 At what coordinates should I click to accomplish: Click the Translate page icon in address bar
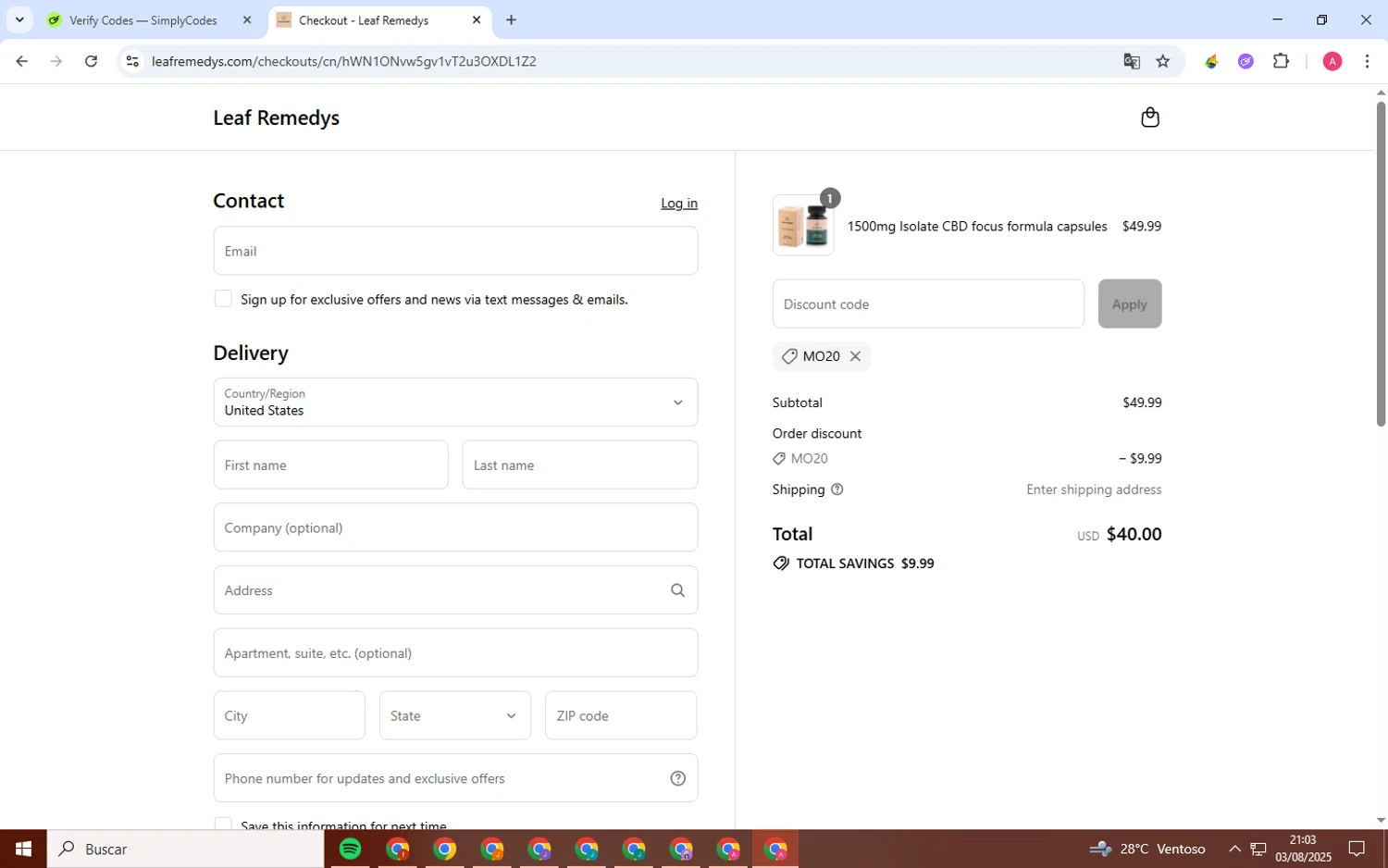click(x=1132, y=61)
